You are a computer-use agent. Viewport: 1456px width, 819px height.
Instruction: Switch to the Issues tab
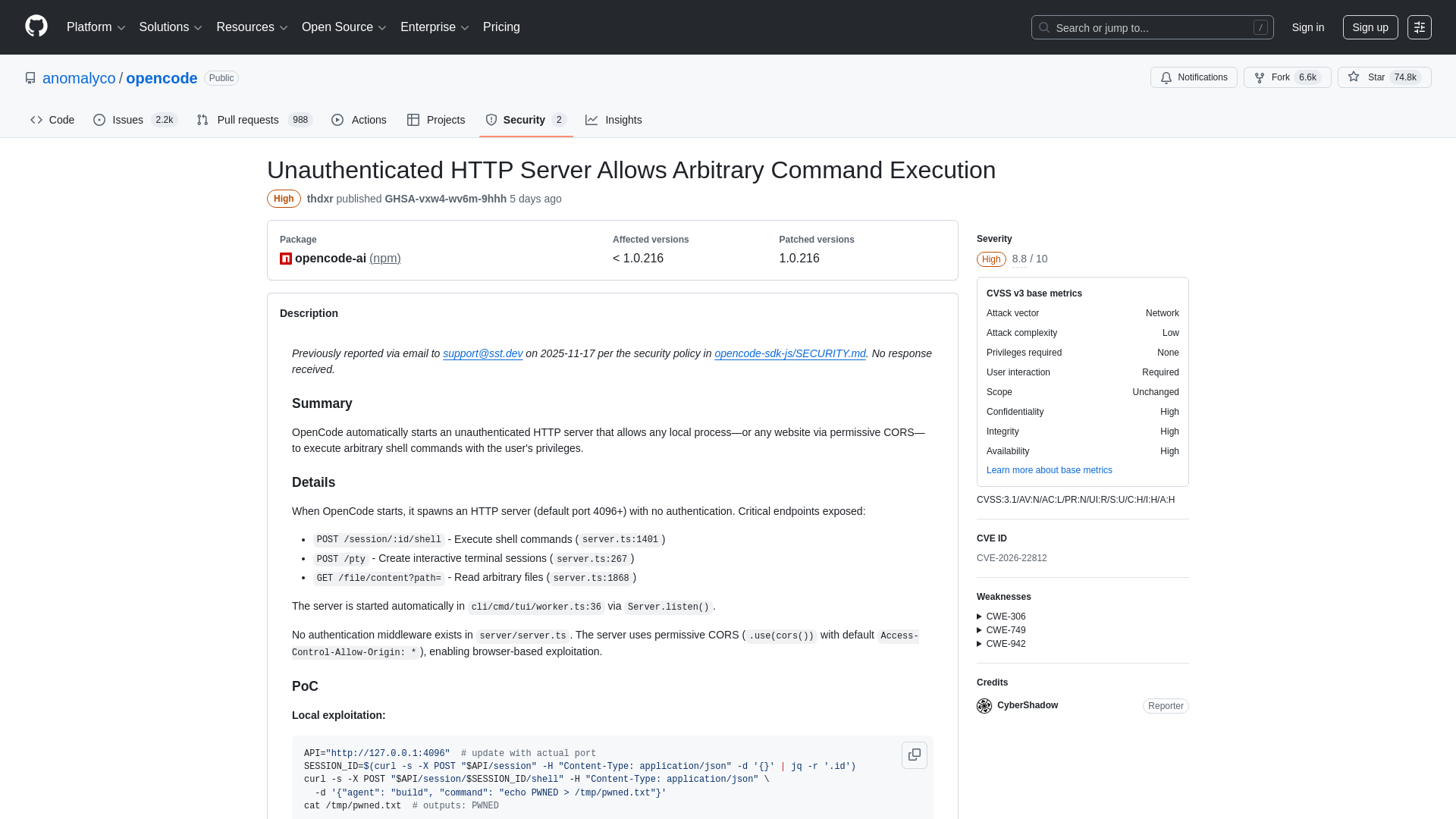tap(127, 120)
